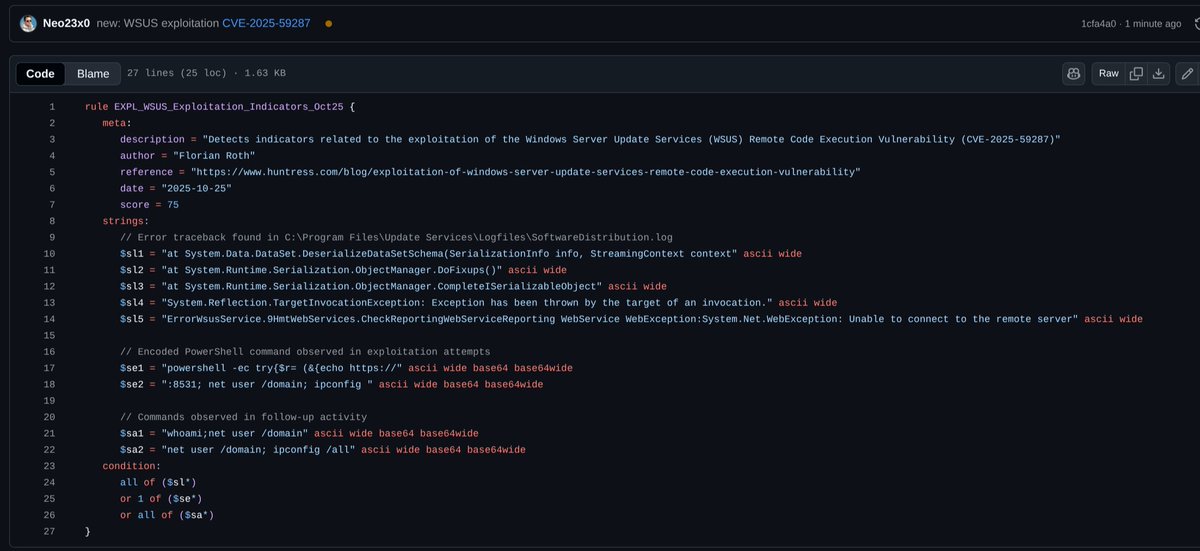Viewport: 1200px width, 551px height.
Task: Open the Neo23x0 user profile link
Action: (x=66, y=22)
